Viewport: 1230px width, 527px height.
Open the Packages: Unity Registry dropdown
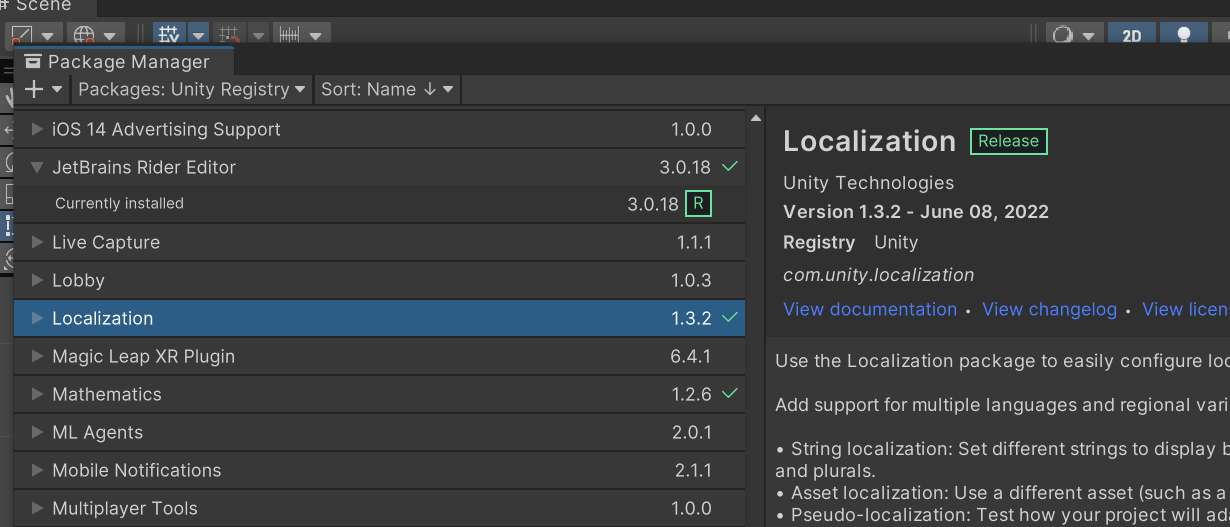[x=191, y=89]
